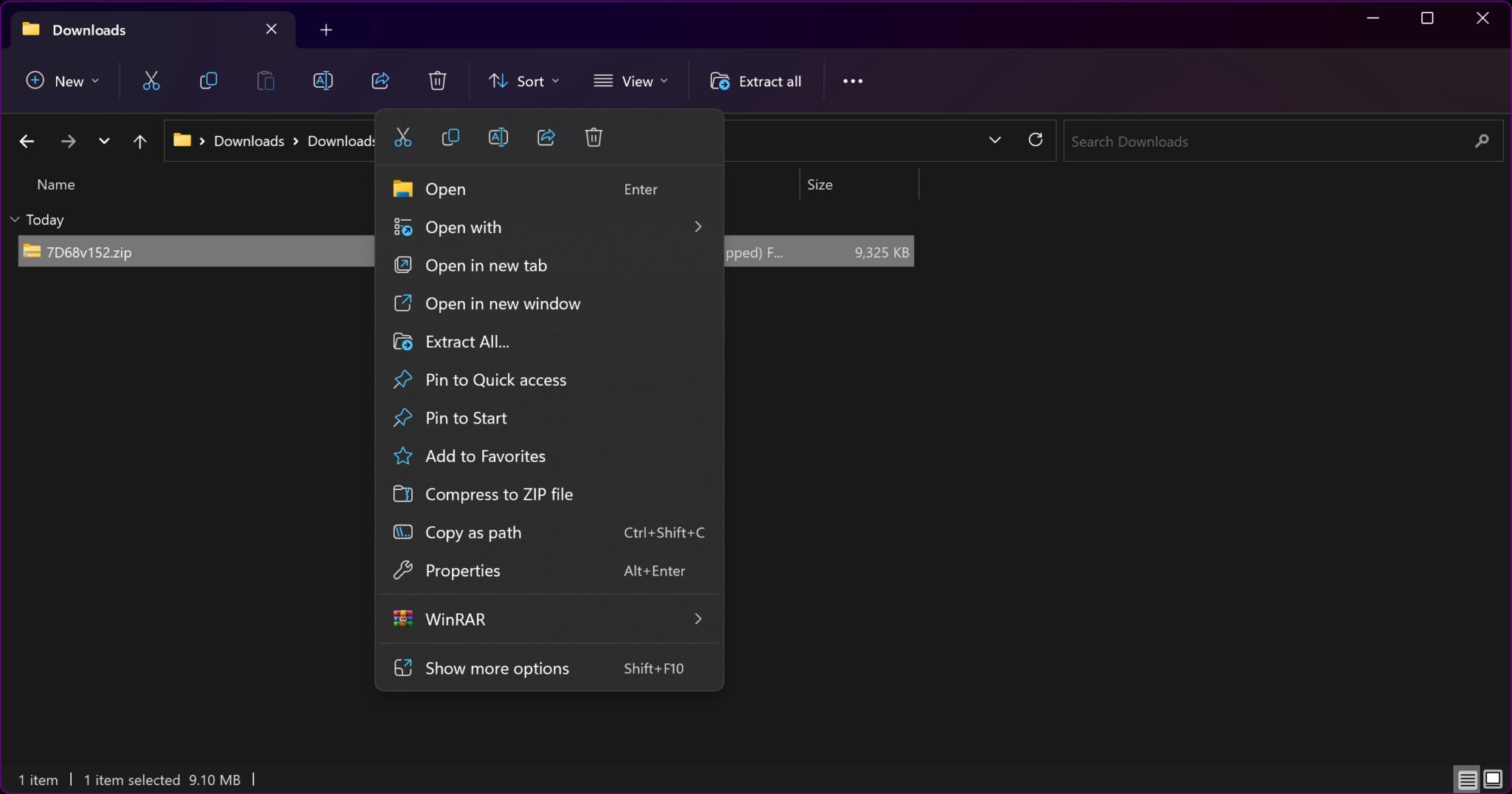This screenshot has height=794, width=1512.
Task: Click the Cut icon in the context menu
Action: coord(402,137)
